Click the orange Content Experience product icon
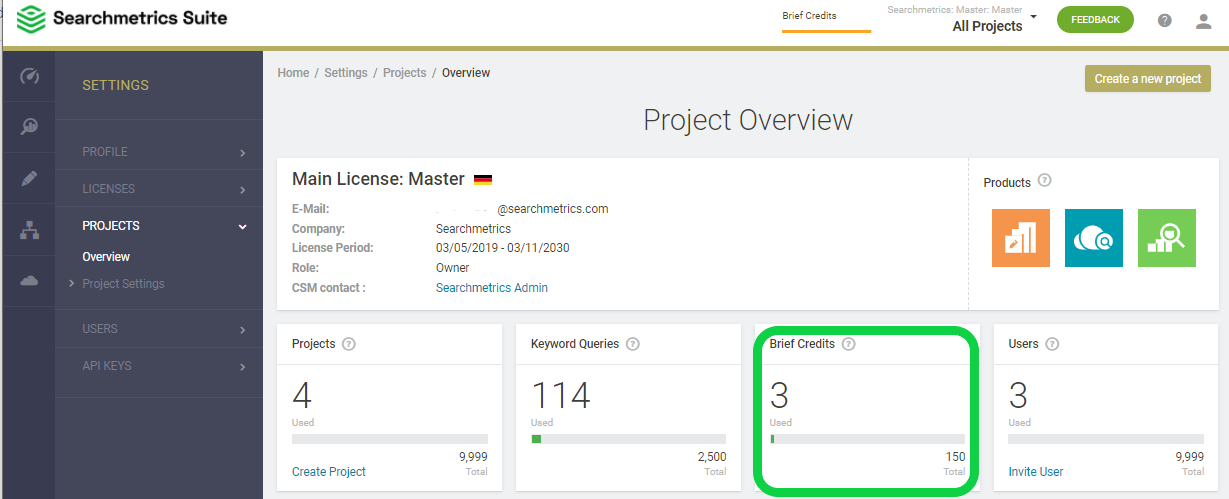The width and height of the screenshot is (1229, 499). click(x=1021, y=238)
